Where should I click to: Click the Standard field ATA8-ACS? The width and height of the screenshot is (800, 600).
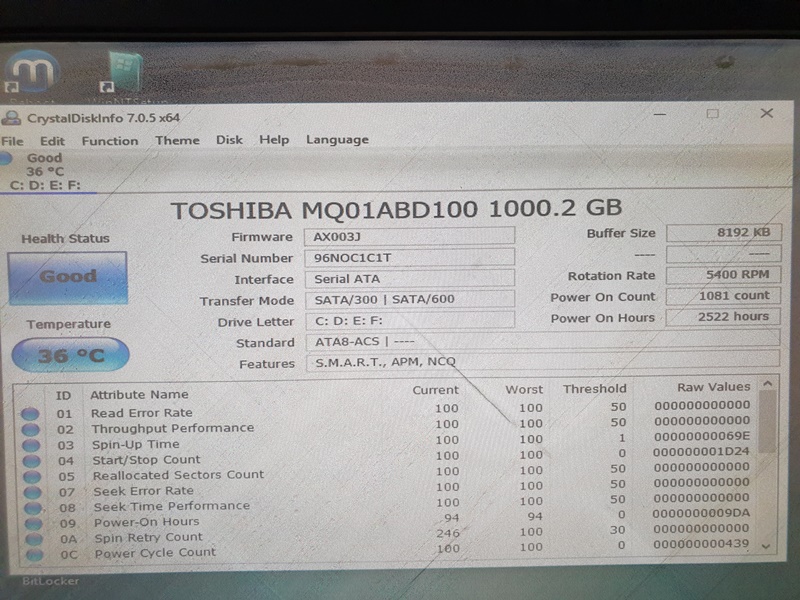543,340
